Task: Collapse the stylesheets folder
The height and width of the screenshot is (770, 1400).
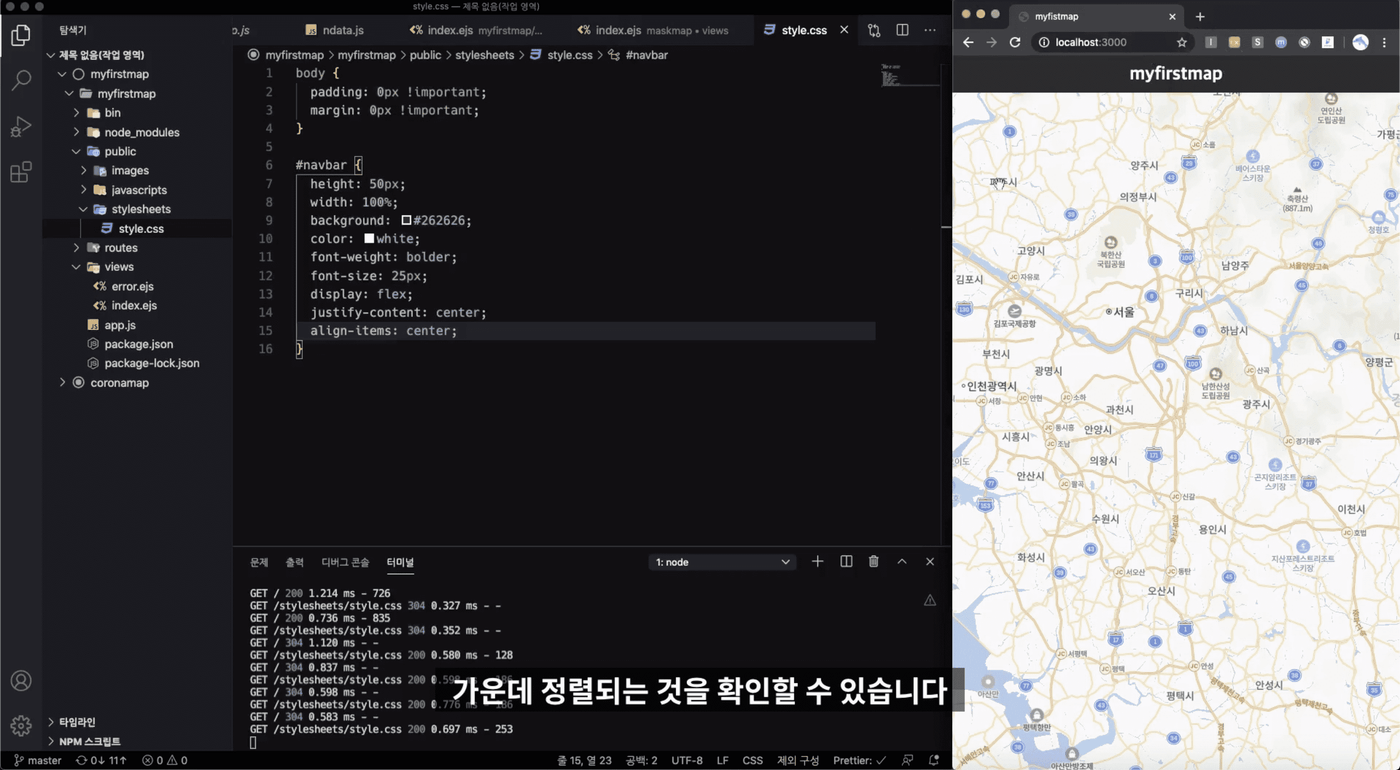Action: coord(140,209)
